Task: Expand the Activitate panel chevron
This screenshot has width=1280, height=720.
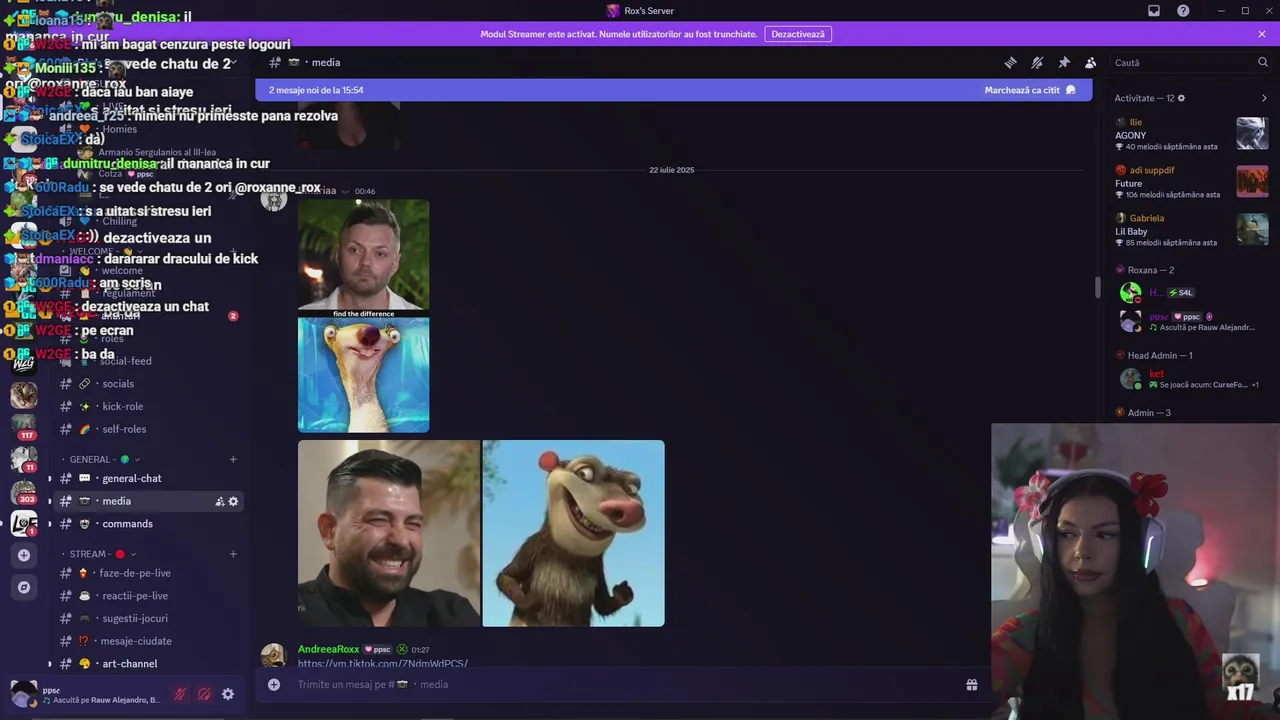Action: click(1264, 98)
